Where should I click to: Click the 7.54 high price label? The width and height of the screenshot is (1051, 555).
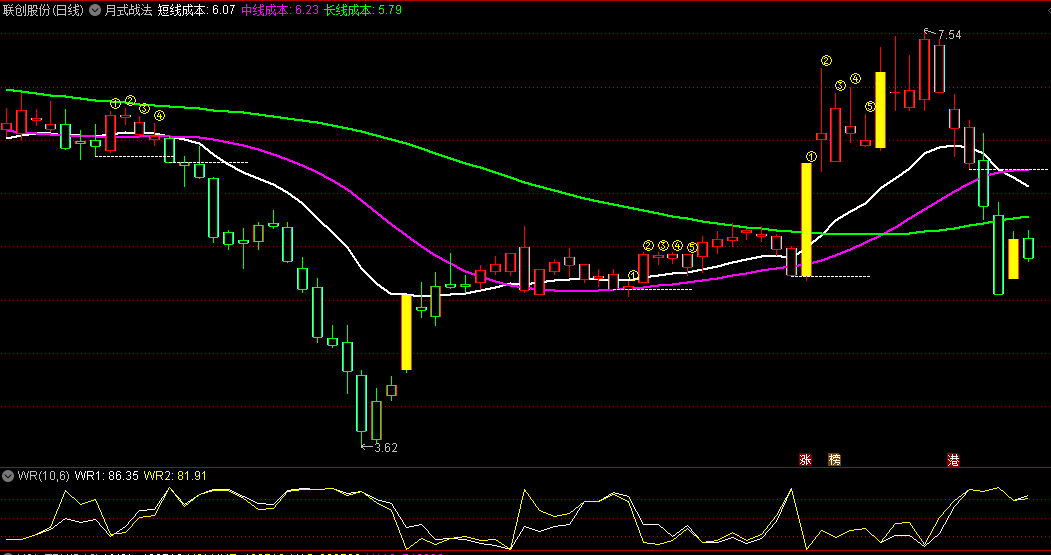point(949,35)
